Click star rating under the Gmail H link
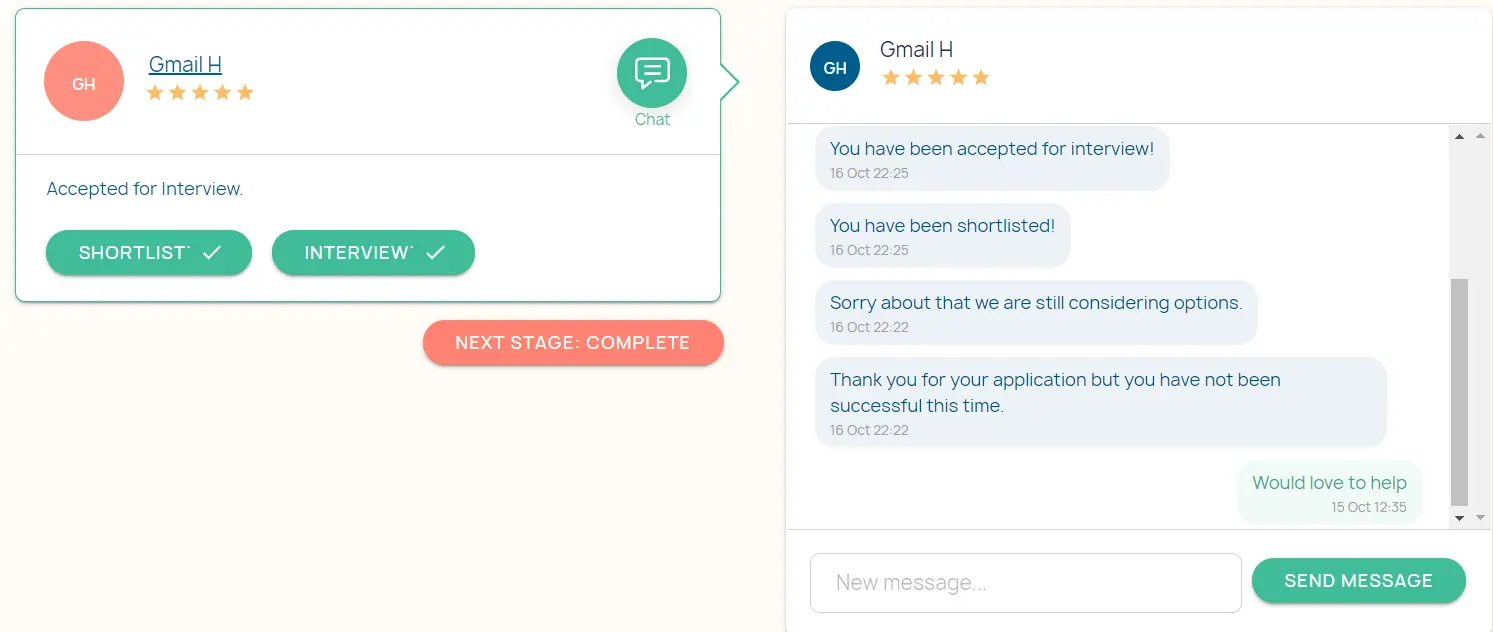1493x632 pixels. (200, 93)
